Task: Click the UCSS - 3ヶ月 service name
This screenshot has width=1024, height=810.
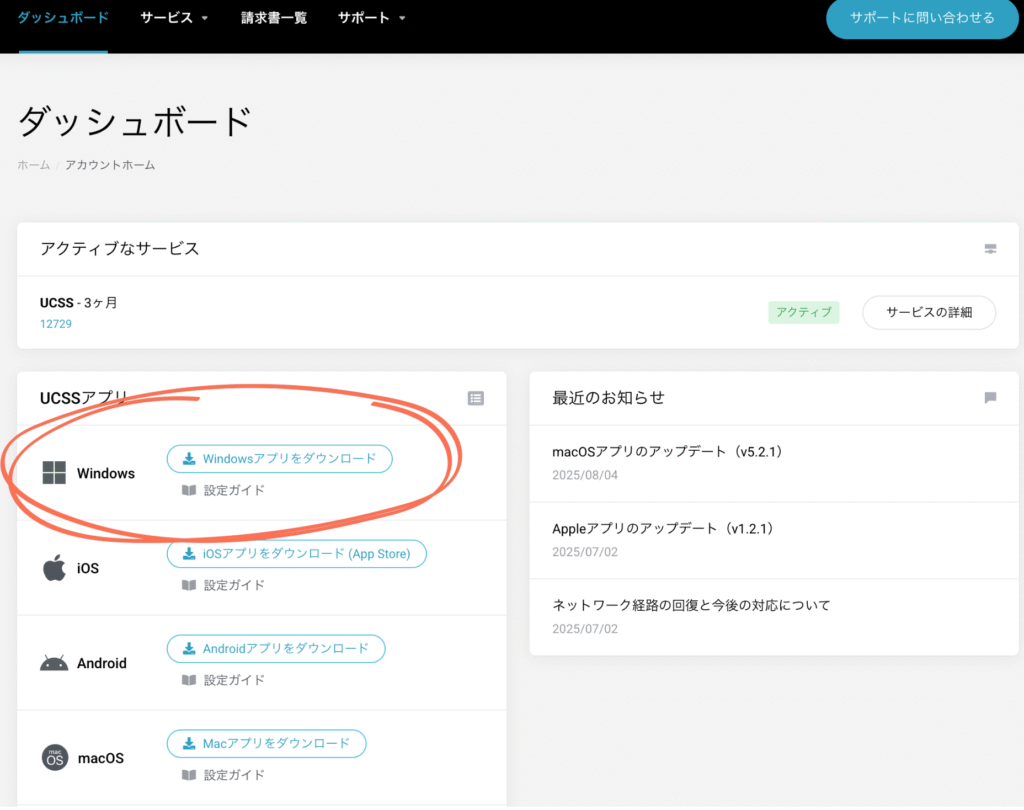Action: pyautogui.click(x=78, y=303)
